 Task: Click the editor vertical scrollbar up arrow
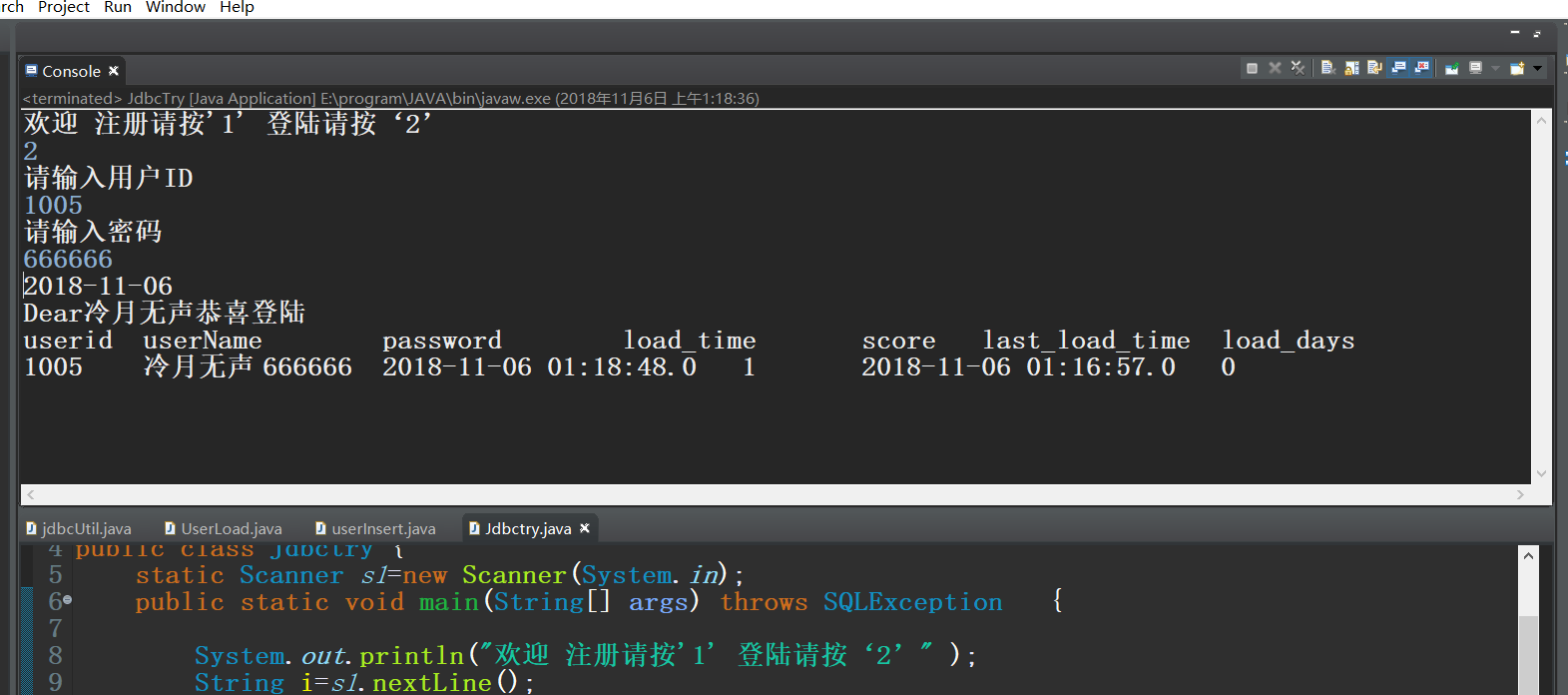pos(1528,555)
